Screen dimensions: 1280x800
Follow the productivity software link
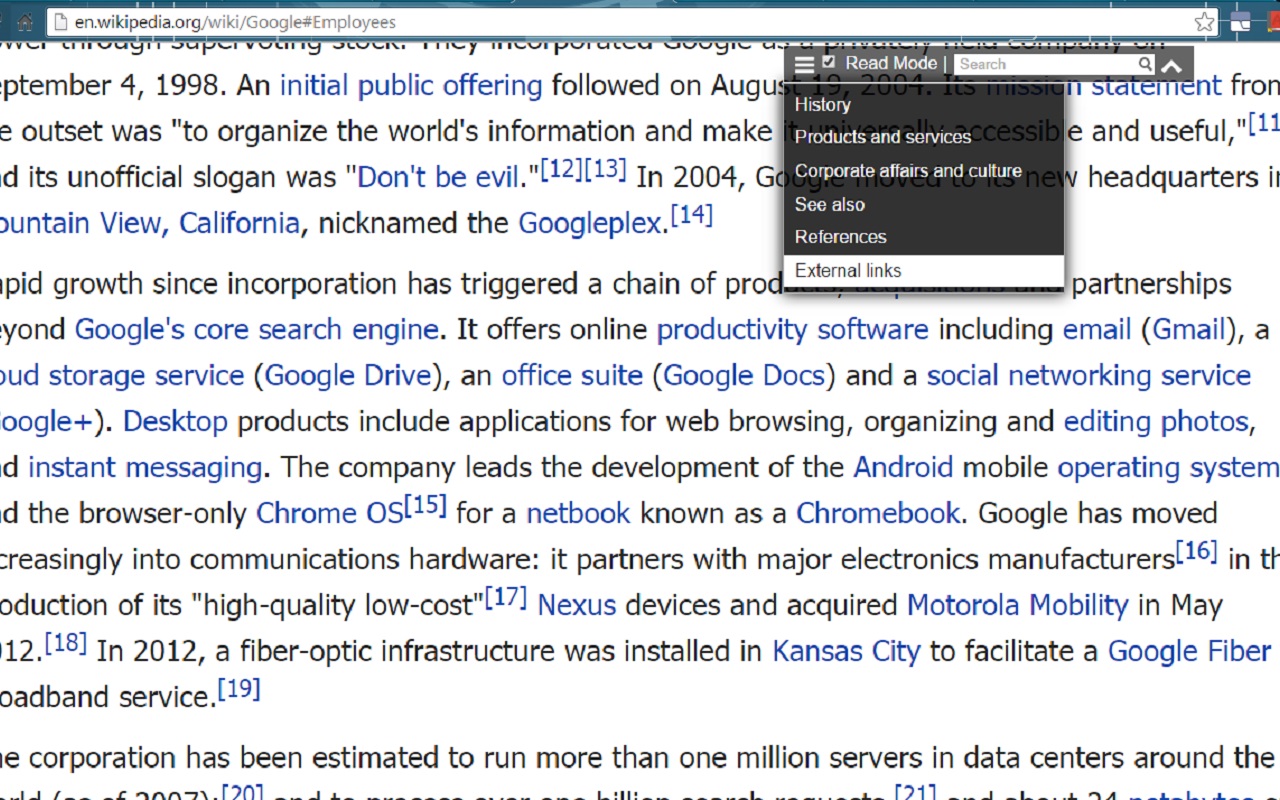point(792,329)
